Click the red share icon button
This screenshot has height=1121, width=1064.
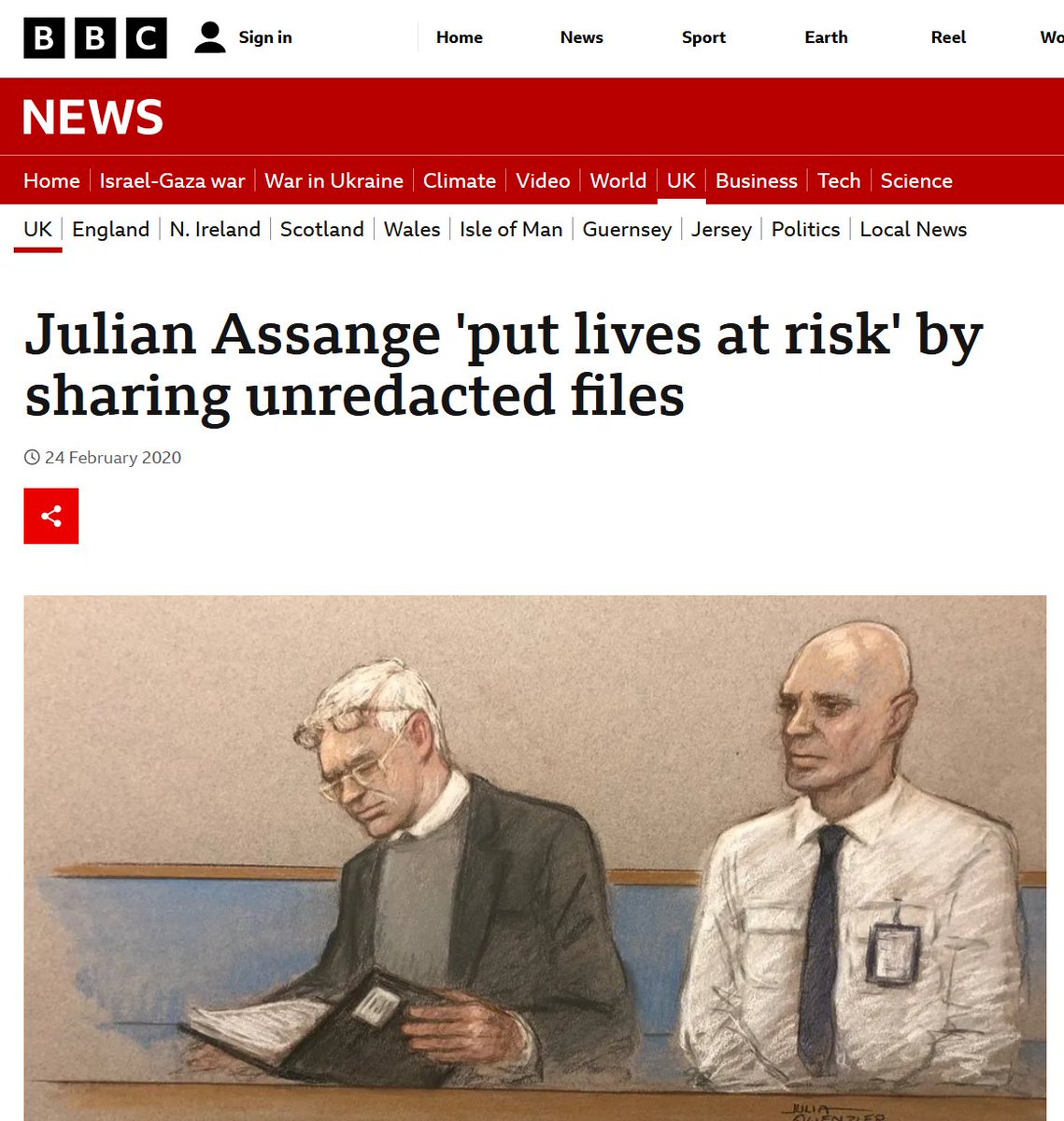(x=51, y=516)
